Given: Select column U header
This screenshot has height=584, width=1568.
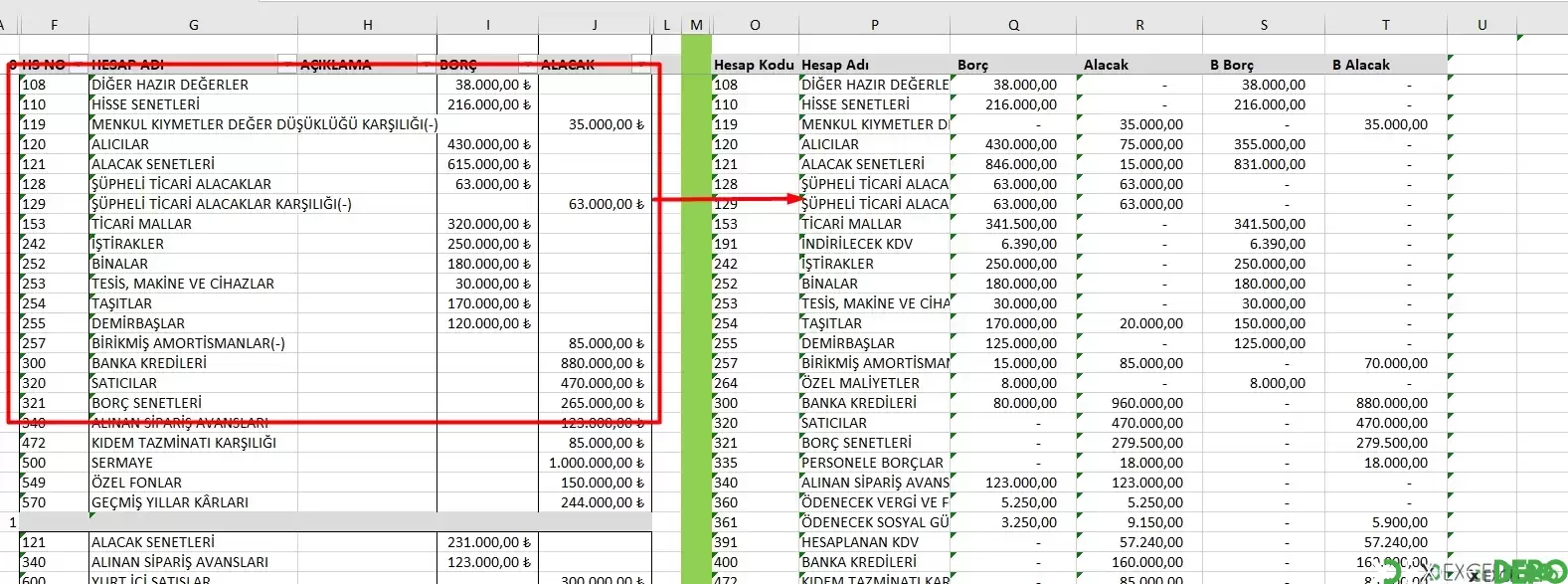Looking at the screenshot, I should (x=1481, y=24).
